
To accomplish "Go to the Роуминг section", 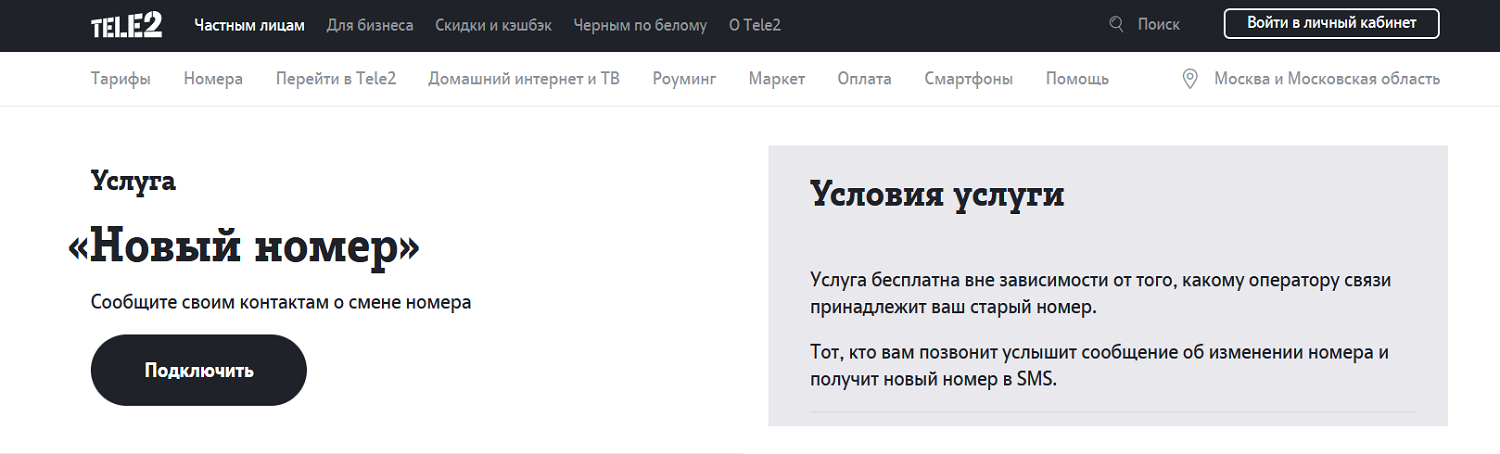I will click(x=684, y=79).
